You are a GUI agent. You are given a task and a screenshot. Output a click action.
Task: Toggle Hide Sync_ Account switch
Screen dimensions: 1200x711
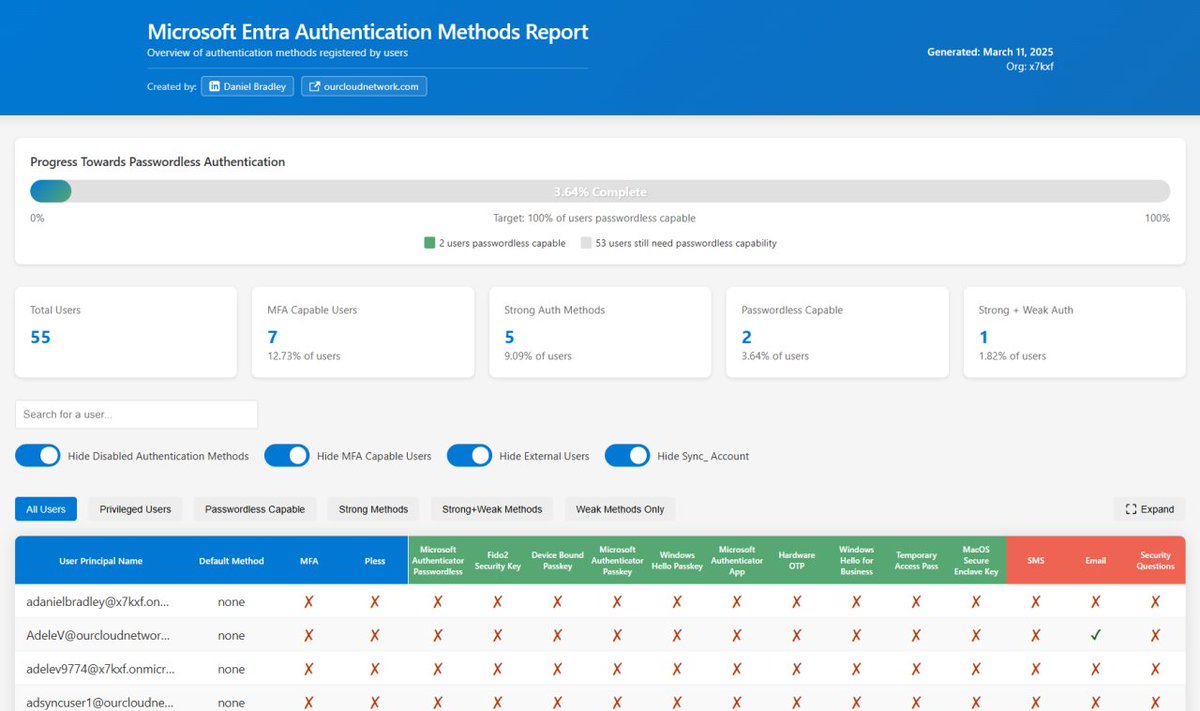click(x=627, y=456)
